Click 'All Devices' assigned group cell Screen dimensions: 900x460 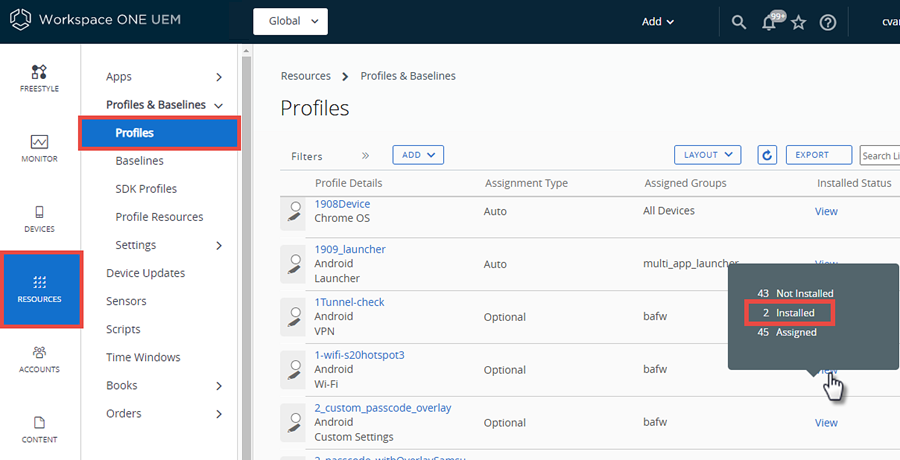click(x=669, y=211)
